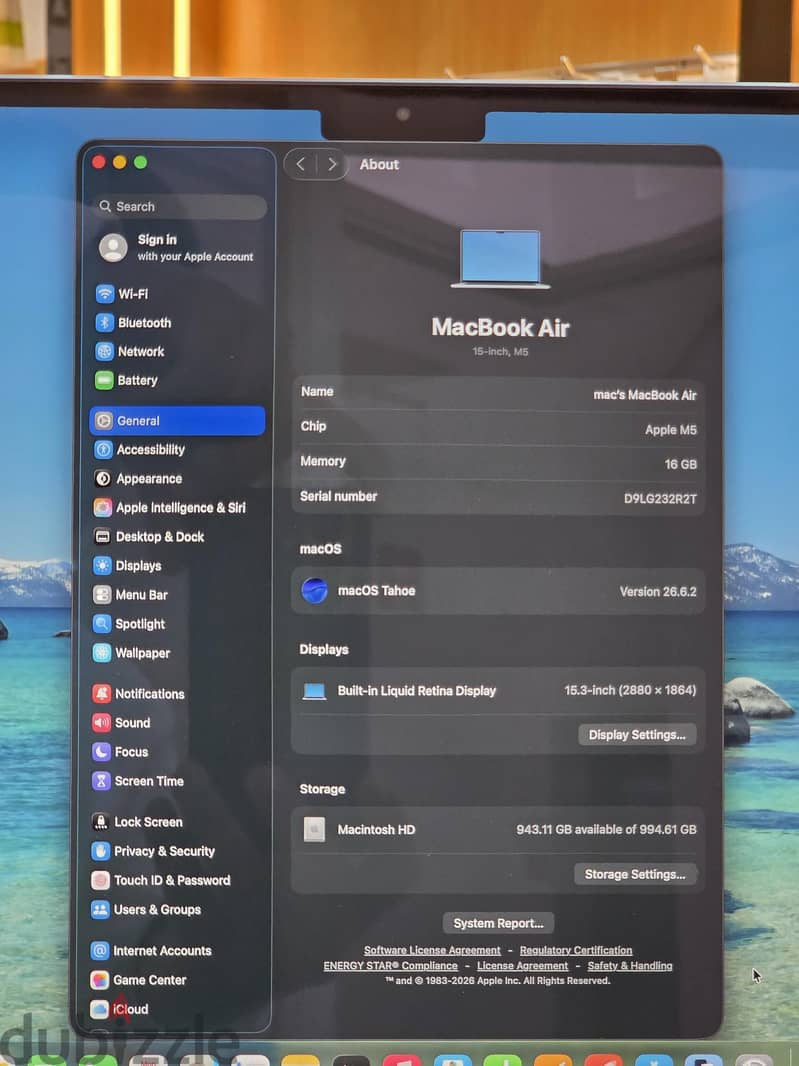
Task: Open Internet Accounts @ icon
Action: point(99,950)
